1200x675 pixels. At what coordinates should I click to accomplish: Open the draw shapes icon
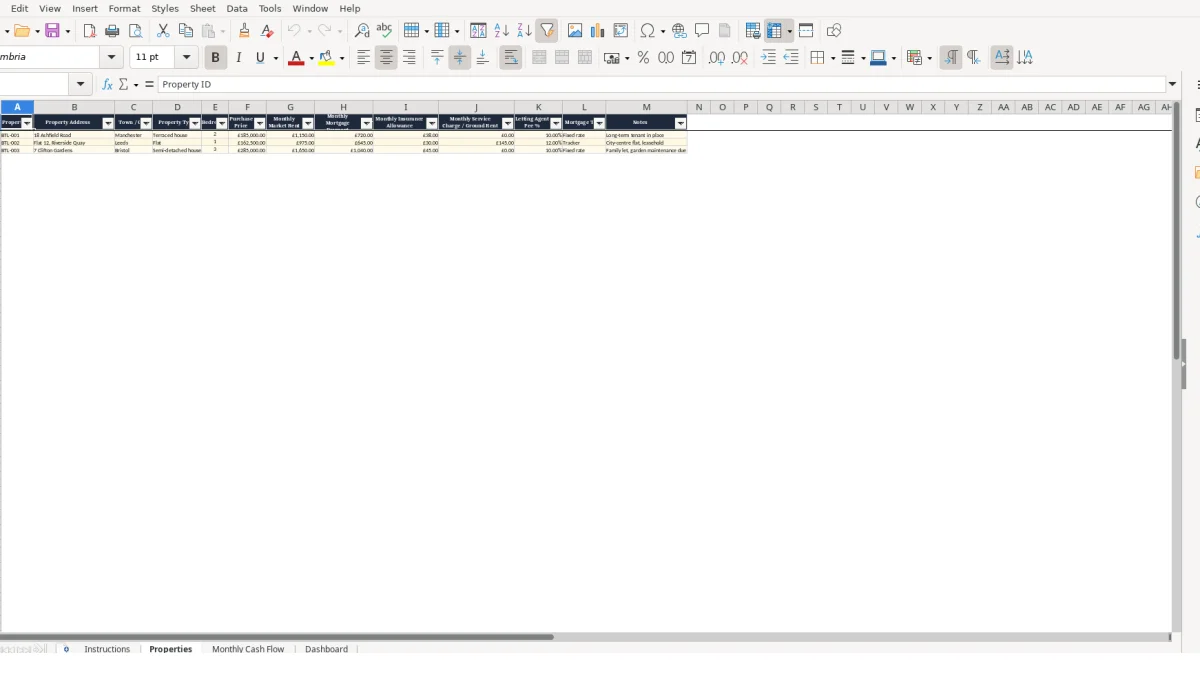(833, 31)
